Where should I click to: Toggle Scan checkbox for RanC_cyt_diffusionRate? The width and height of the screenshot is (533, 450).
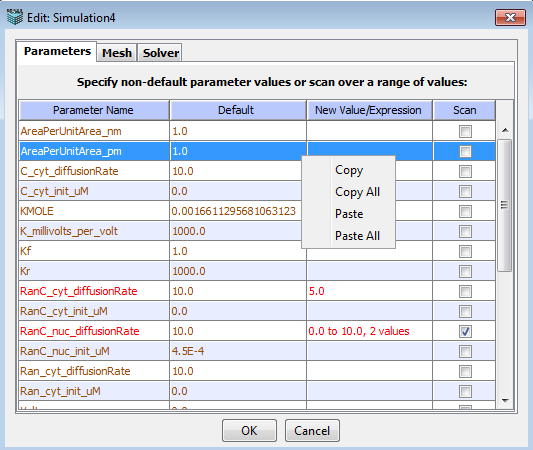[x=465, y=291]
